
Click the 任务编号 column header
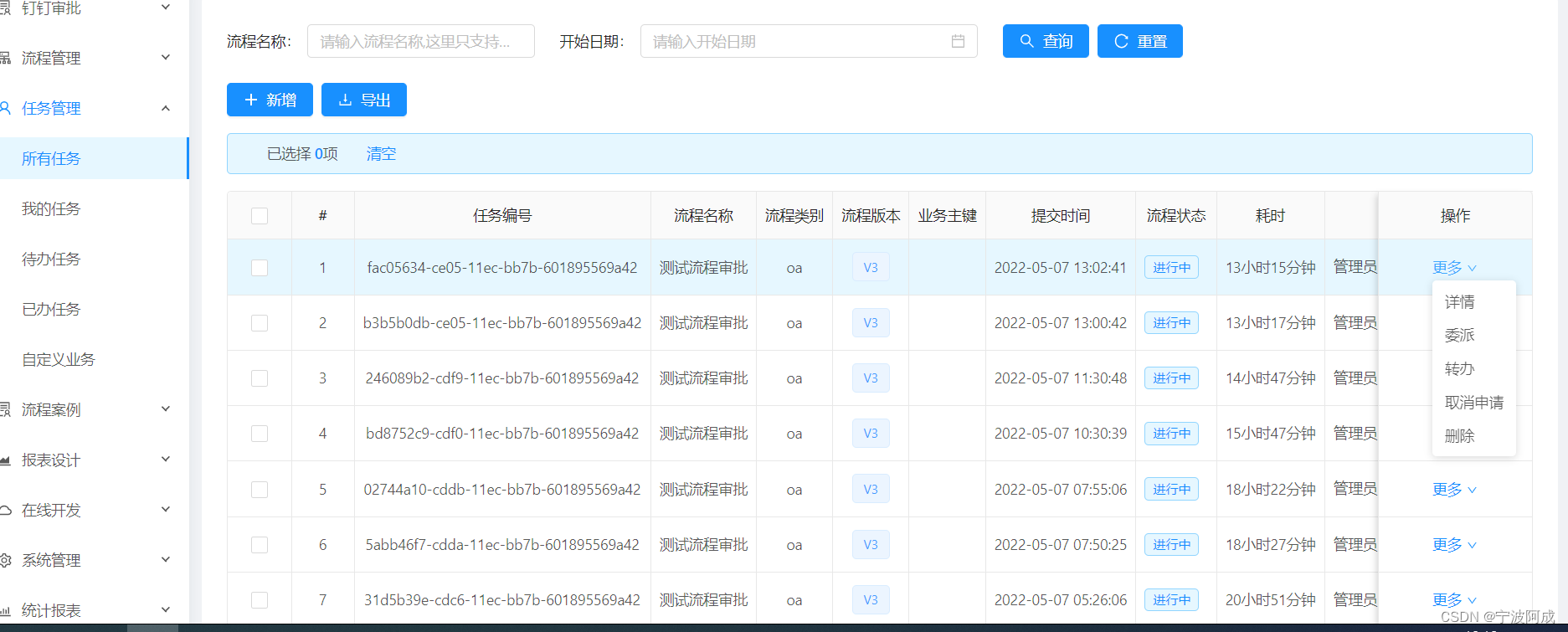coord(502,216)
